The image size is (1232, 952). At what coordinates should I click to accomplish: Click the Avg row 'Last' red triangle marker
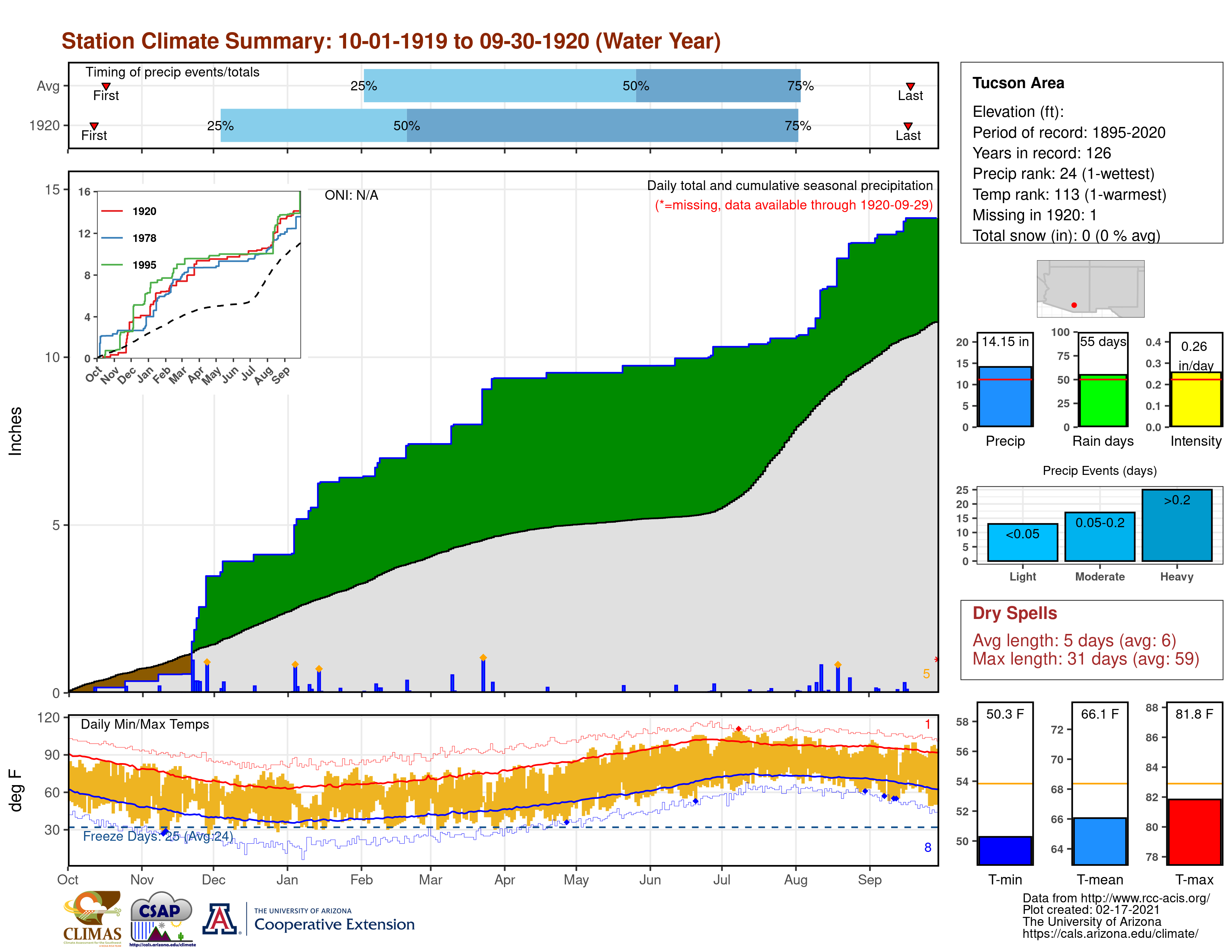tap(910, 86)
